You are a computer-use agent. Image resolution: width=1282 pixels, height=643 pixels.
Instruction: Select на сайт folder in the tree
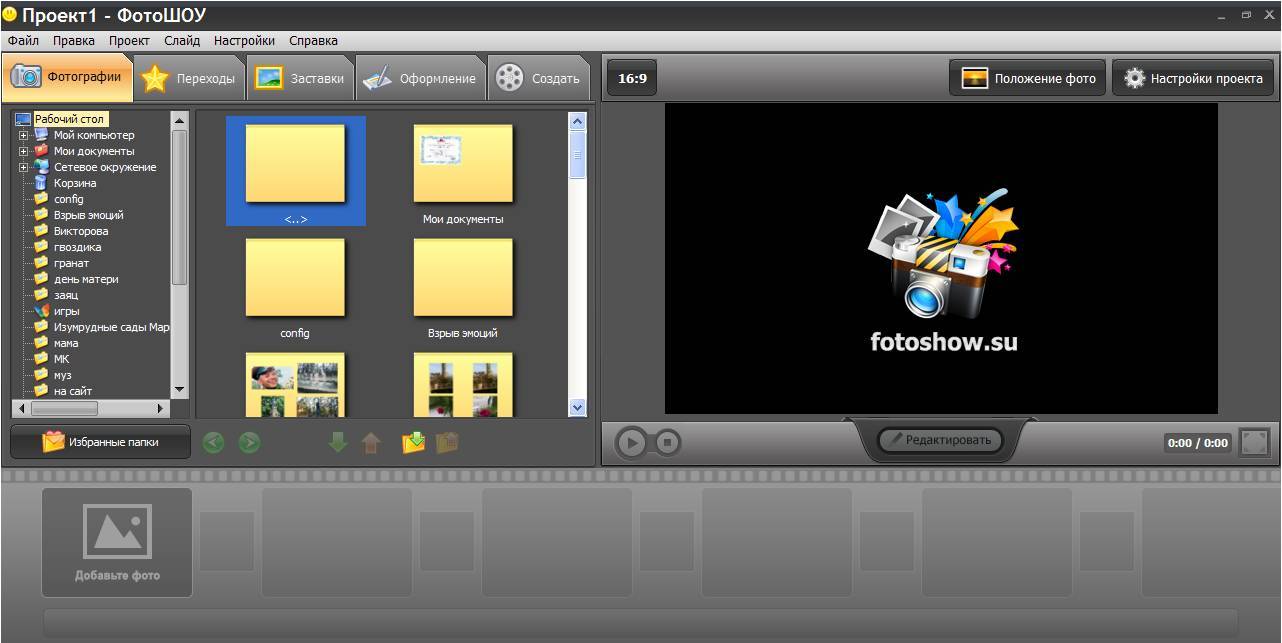[x=73, y=391]
